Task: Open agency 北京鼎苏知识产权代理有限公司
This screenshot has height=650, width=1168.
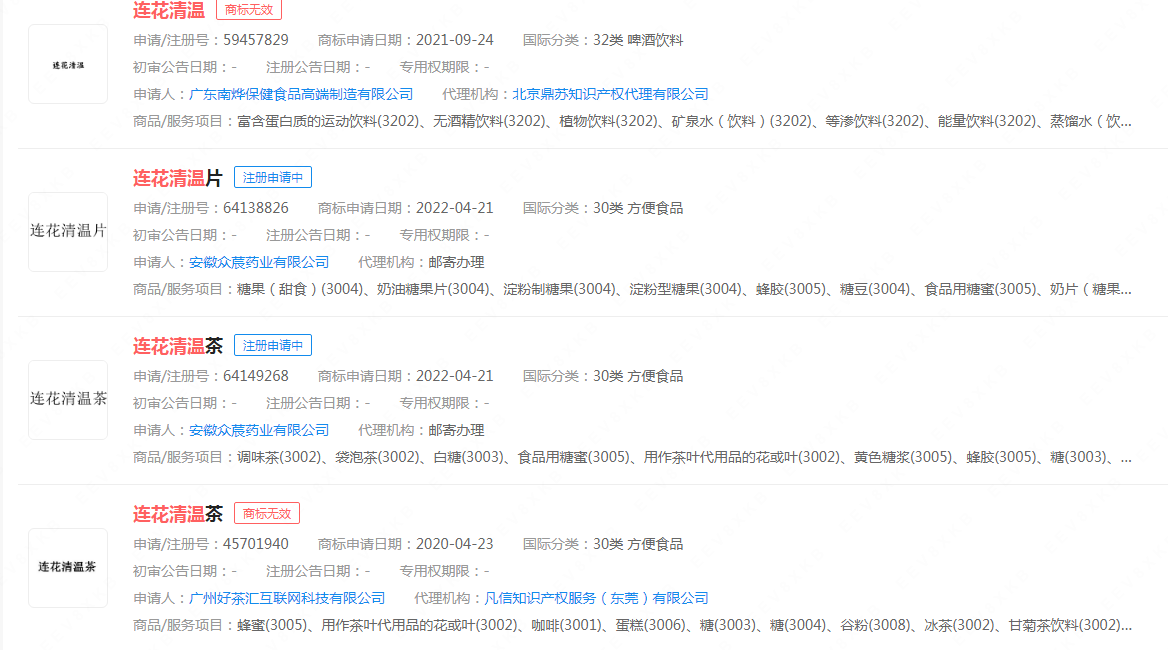Action: point(610,95)
